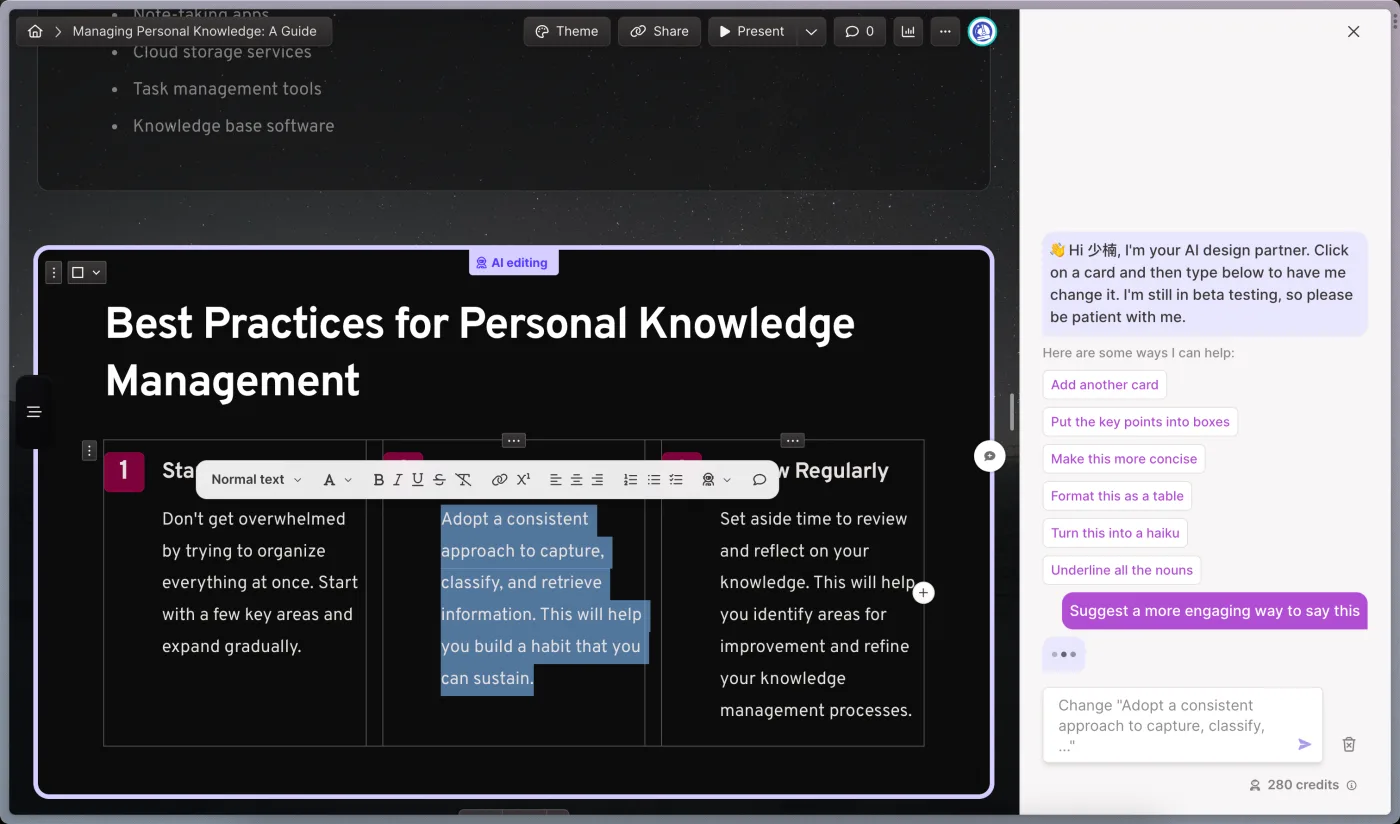Open the outline sidebar hamburger icon
The height and width of the screenshot is (824, 1400).
34,412
